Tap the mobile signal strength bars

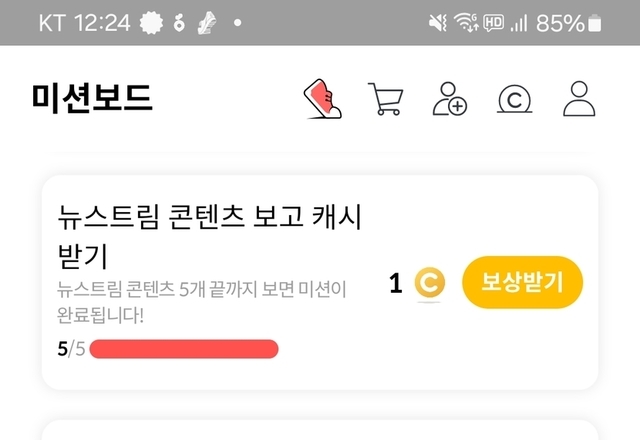pyautogui.click(x=518, y=23)
